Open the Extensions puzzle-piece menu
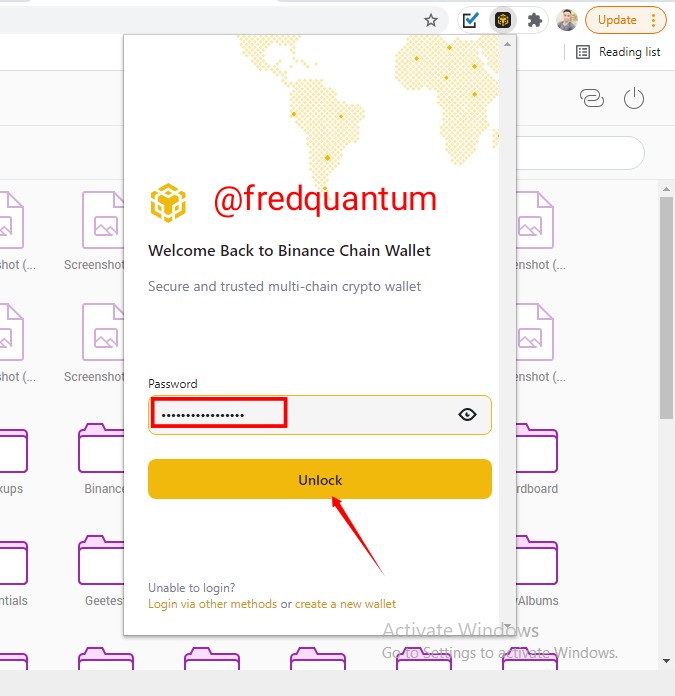This screenshot has height=696, width=675. click(x=534, y=20)
